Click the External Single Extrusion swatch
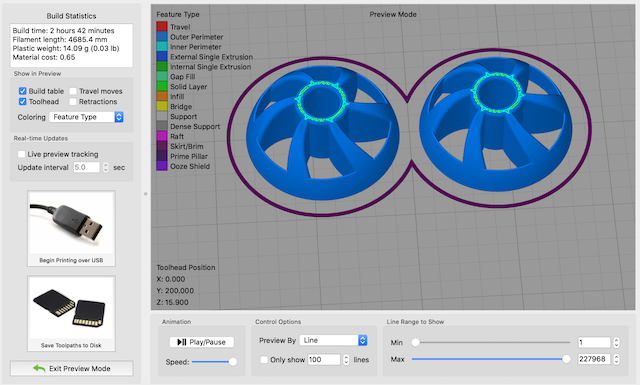This screenshot has width=640, height=385. coord(162,56)
